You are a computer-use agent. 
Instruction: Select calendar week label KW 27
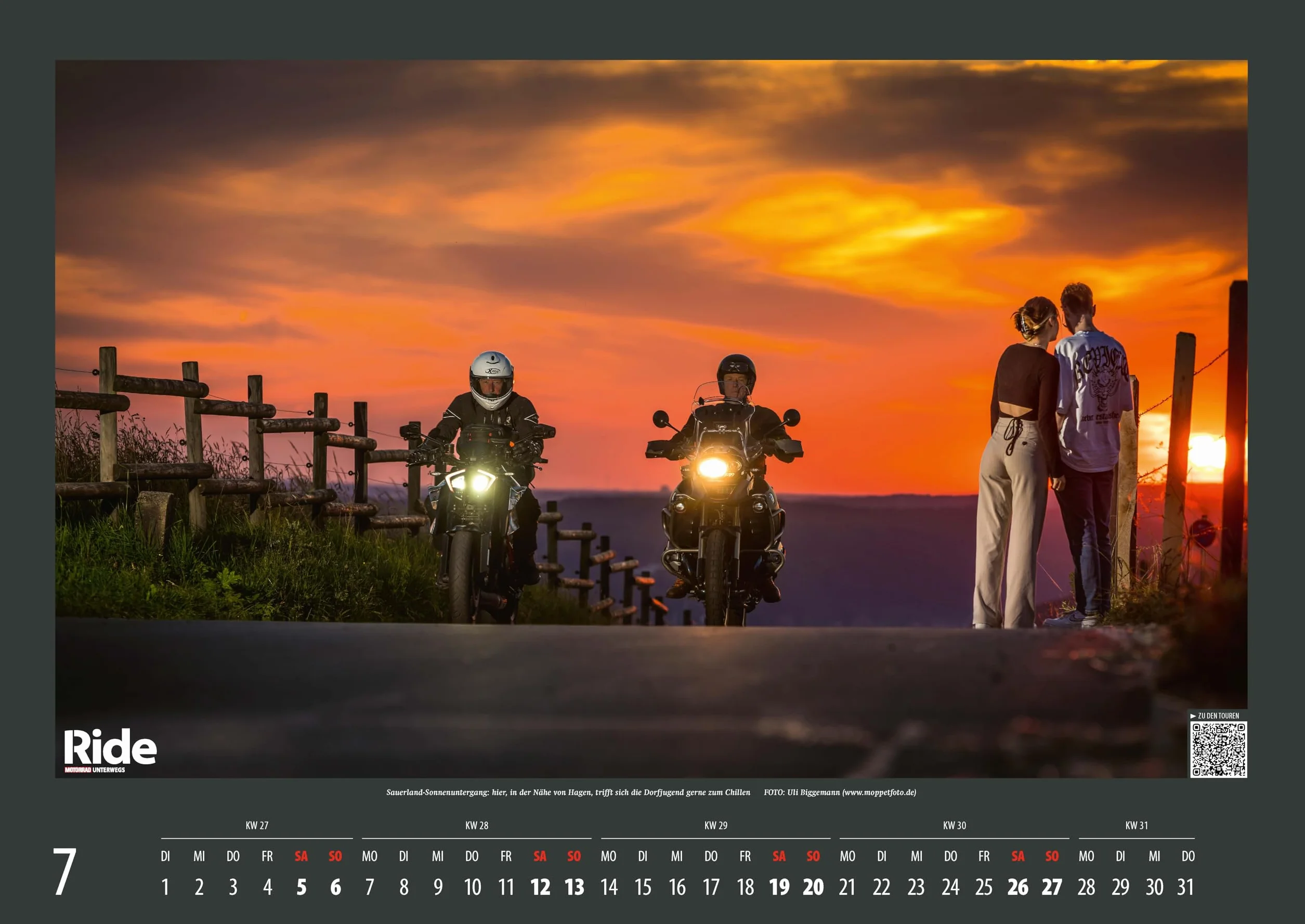256,826
